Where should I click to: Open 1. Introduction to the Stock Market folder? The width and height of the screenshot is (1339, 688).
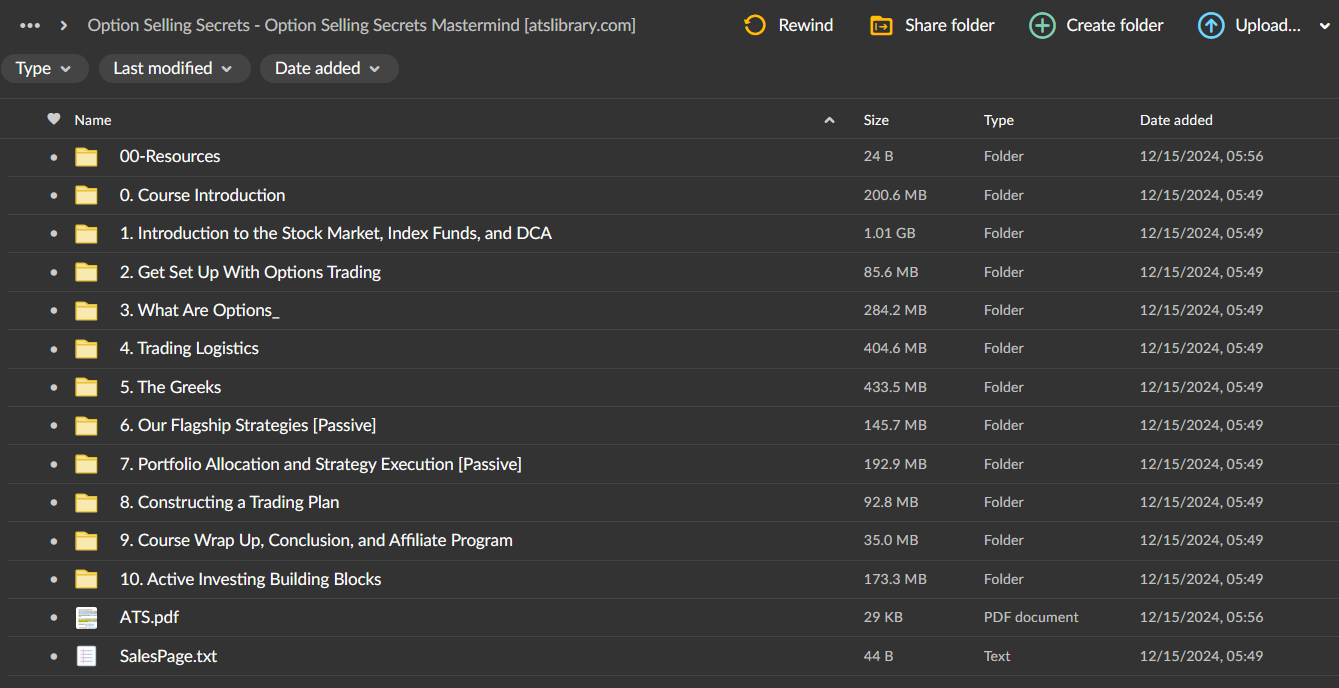click(x=336, y=233)
